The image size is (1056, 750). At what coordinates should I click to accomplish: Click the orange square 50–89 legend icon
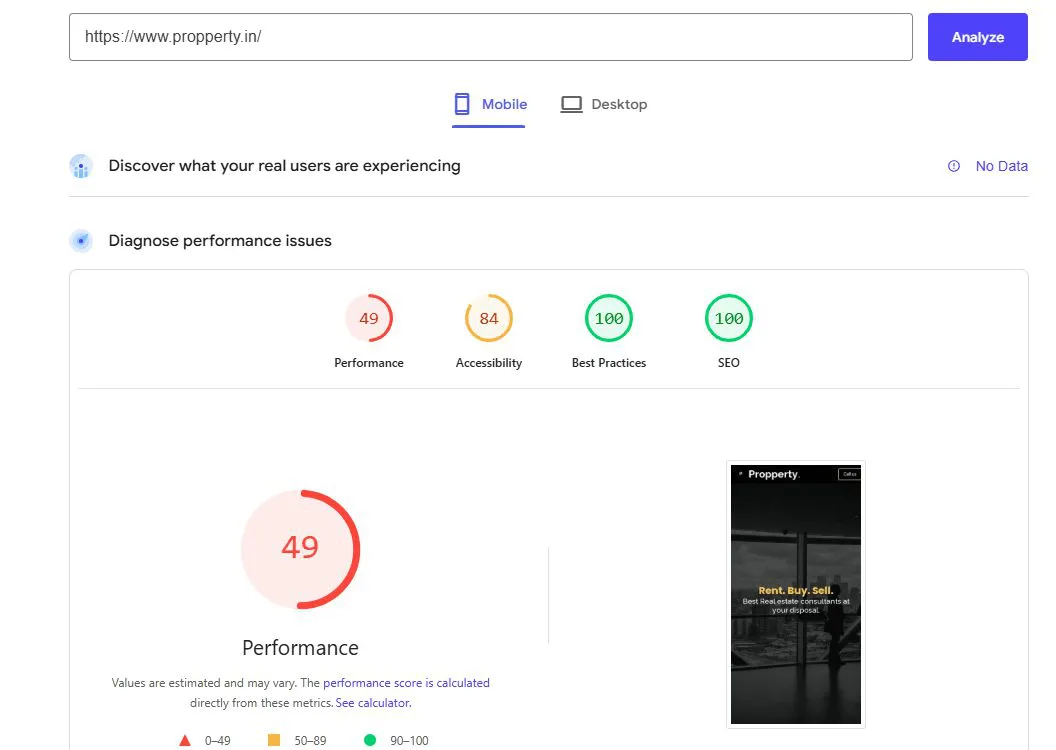274,740
